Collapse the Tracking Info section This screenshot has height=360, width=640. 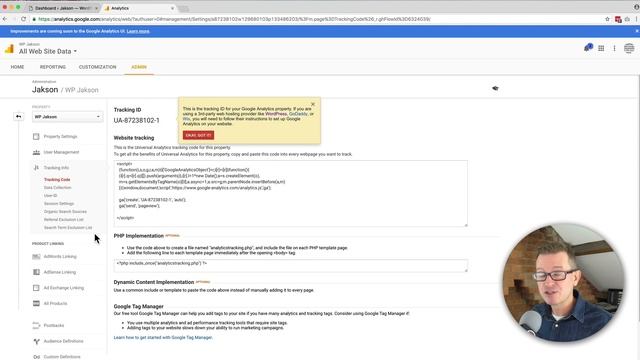56,168
